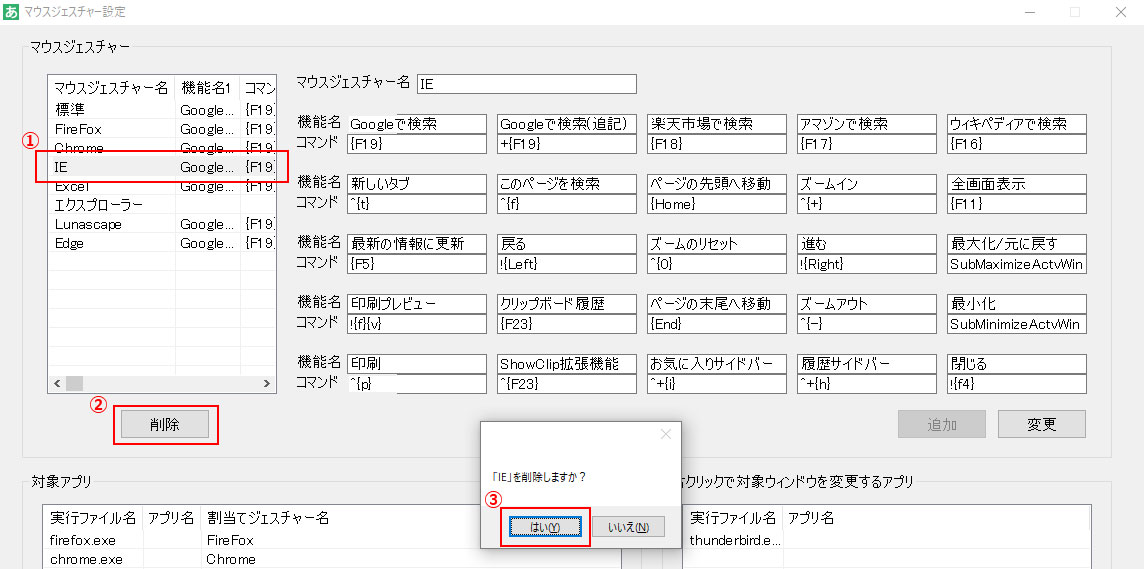1144x569 pixels.
Task: Click the このページを検索 field
Action: coord(567,184)
